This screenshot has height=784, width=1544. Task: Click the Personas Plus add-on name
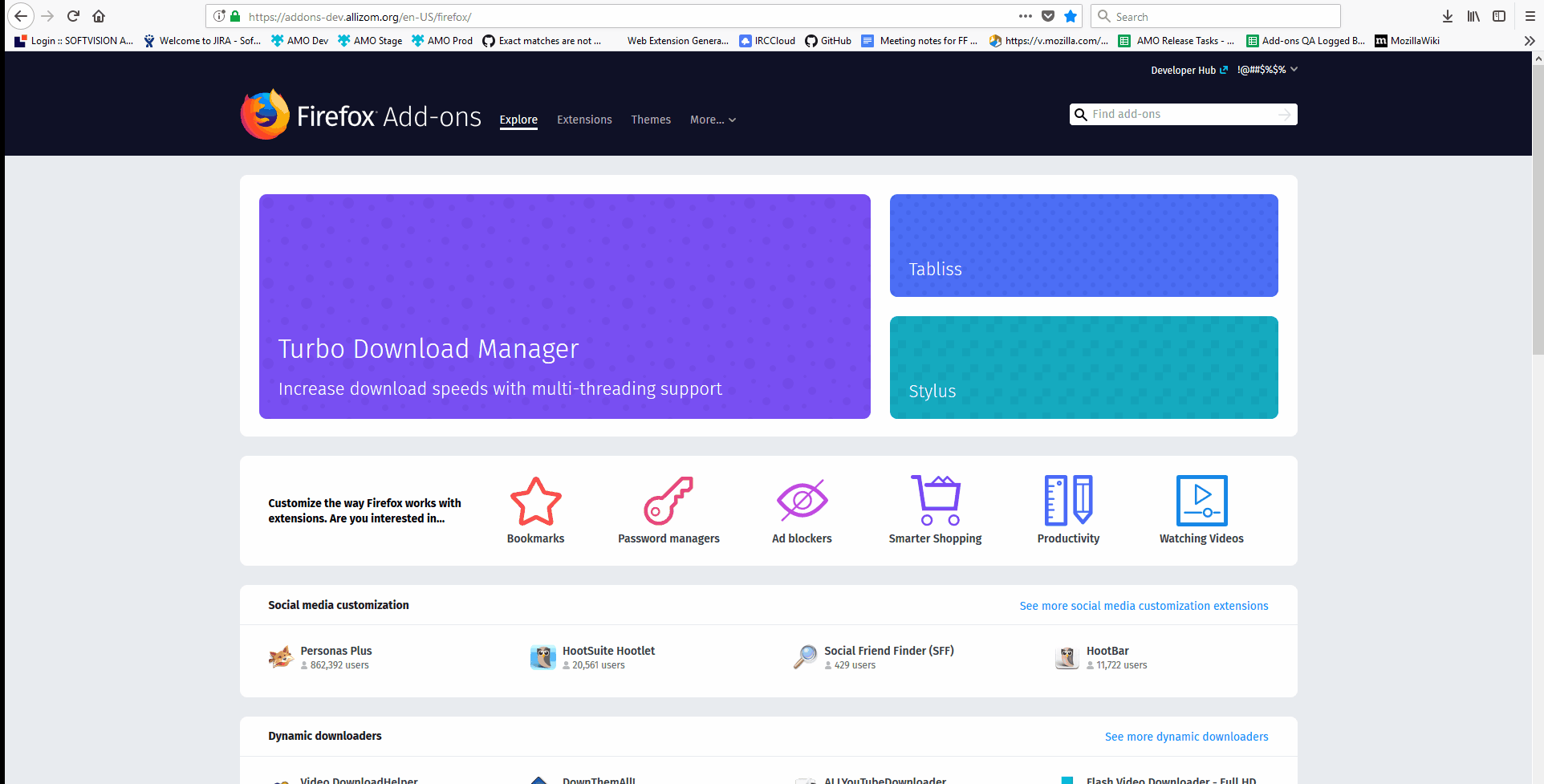(336, 651)
